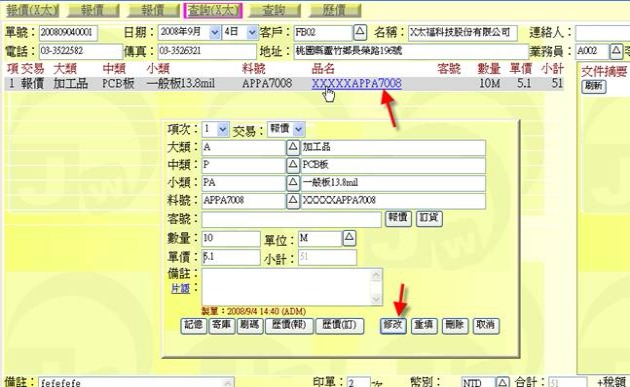Open the lookup triangle next to 小類 code
This screenshot has height=387, width=630.
(x=293, y=183)
